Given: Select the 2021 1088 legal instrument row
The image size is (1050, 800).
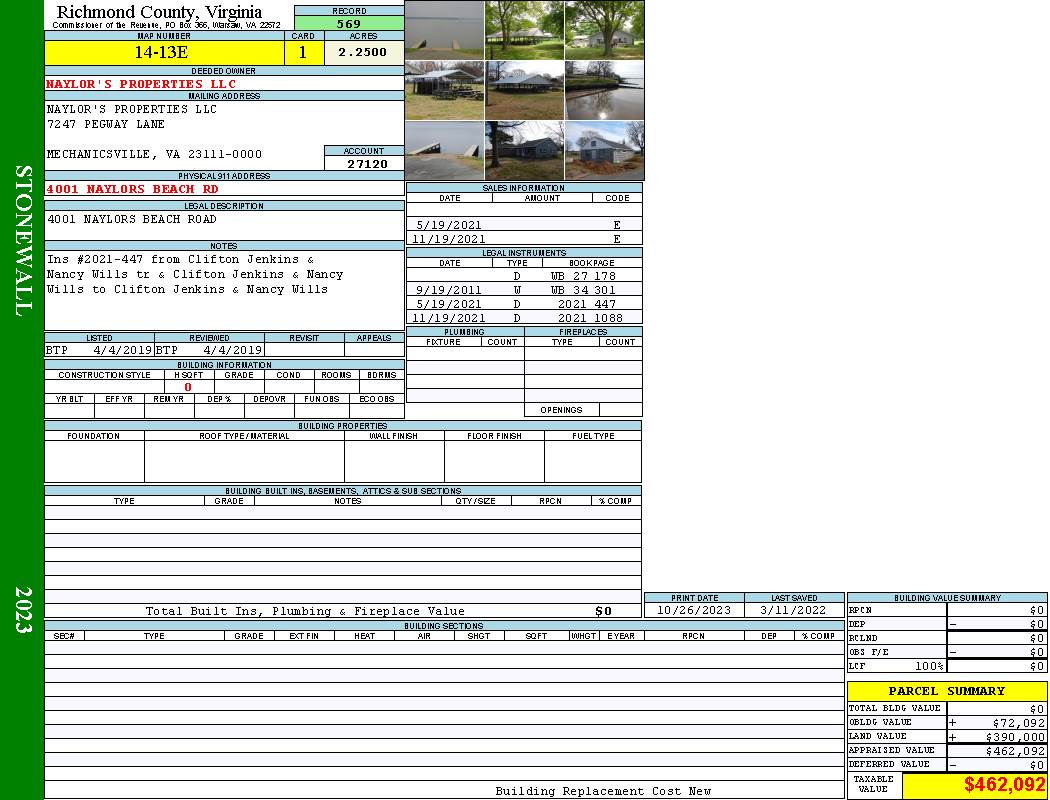Looking at the screenshot, I should (524, 318).
